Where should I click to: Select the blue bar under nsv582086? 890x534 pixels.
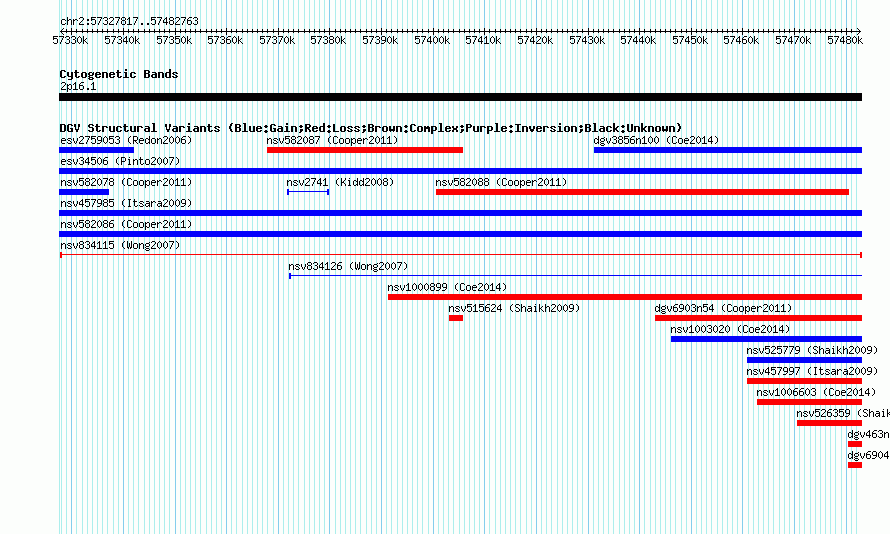tap(460, 234)
